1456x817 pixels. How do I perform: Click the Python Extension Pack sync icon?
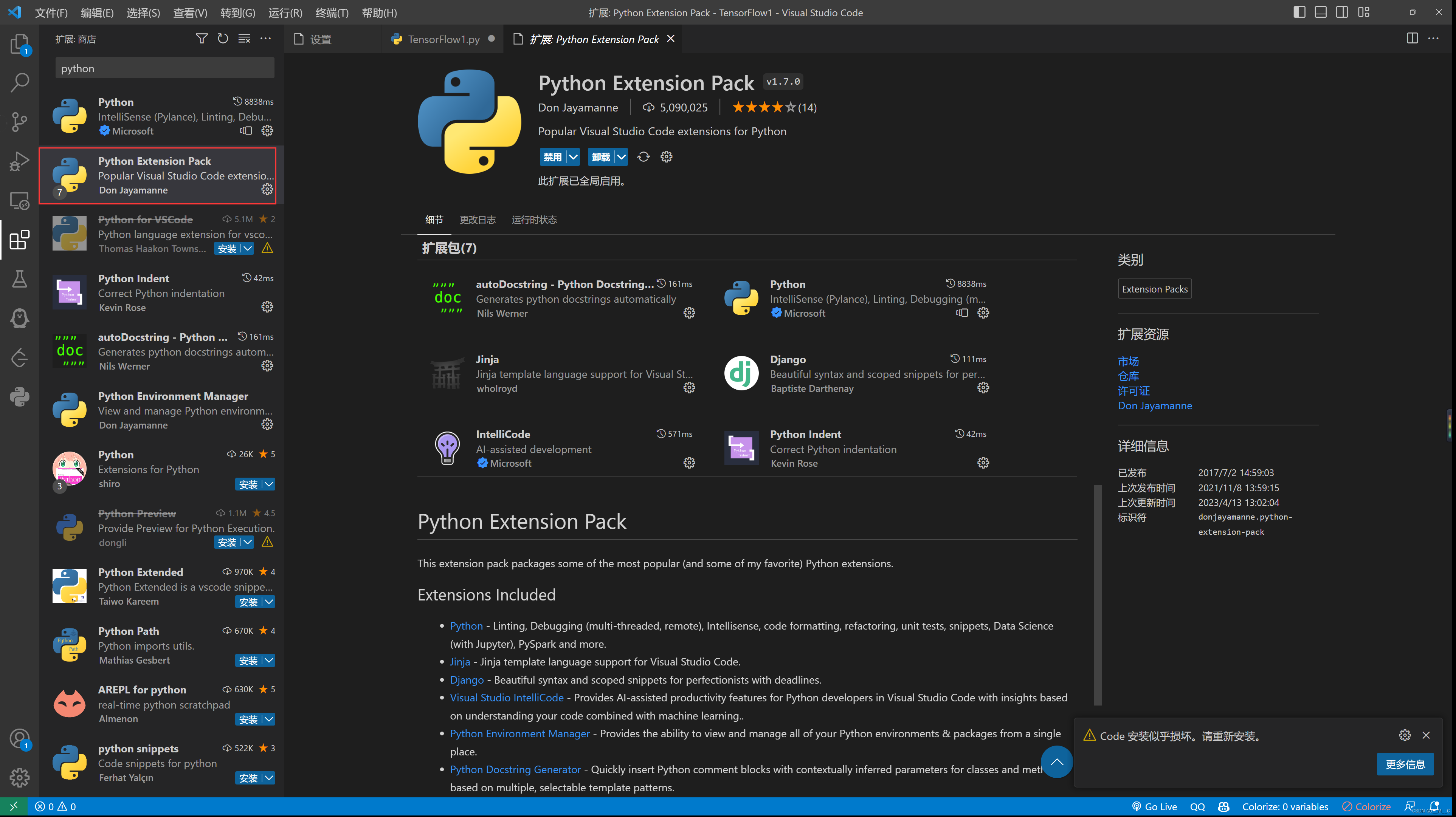(x=643, y=157)
